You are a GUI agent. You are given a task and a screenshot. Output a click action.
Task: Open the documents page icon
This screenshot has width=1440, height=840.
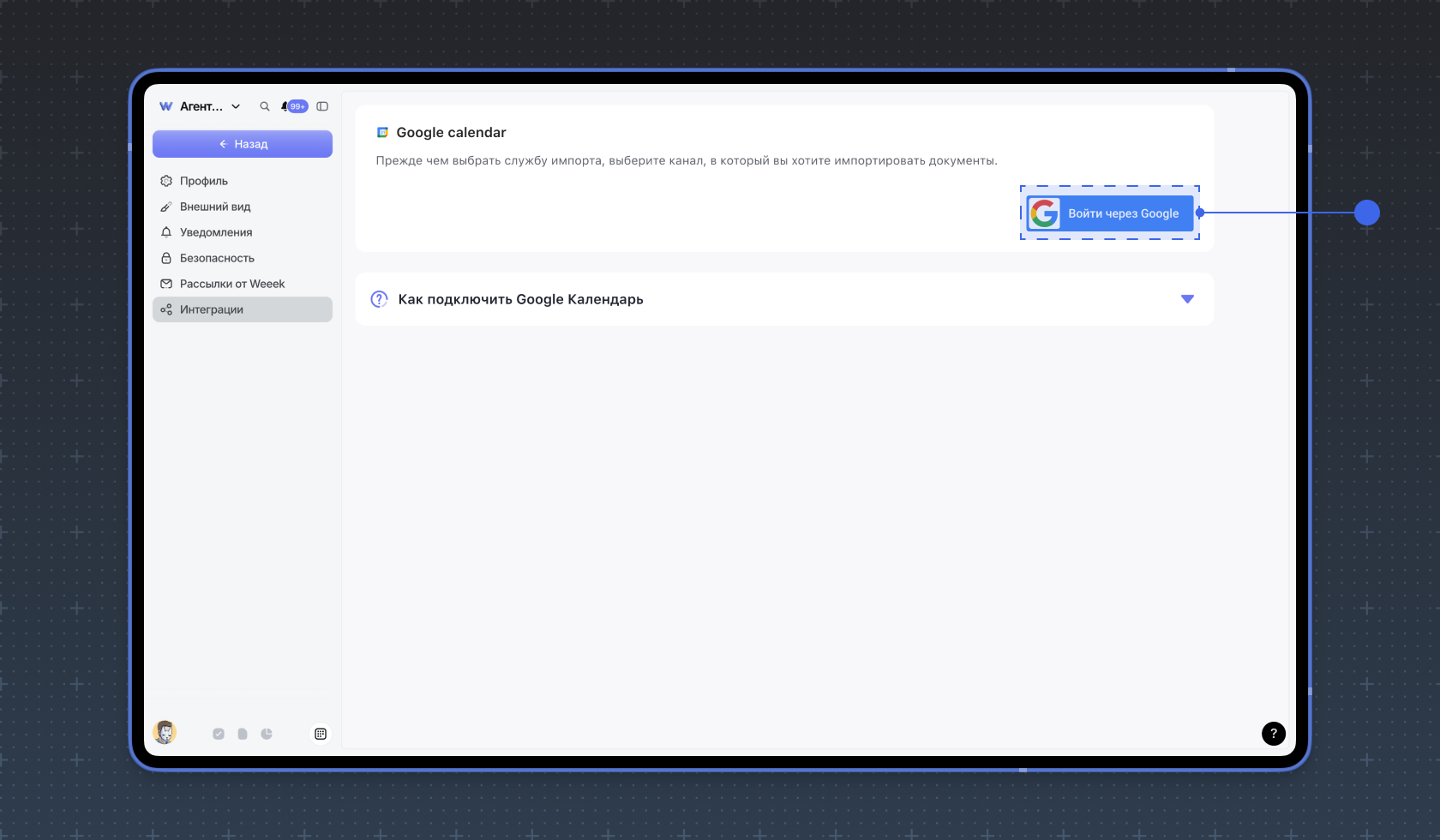(x=243, y=734)
